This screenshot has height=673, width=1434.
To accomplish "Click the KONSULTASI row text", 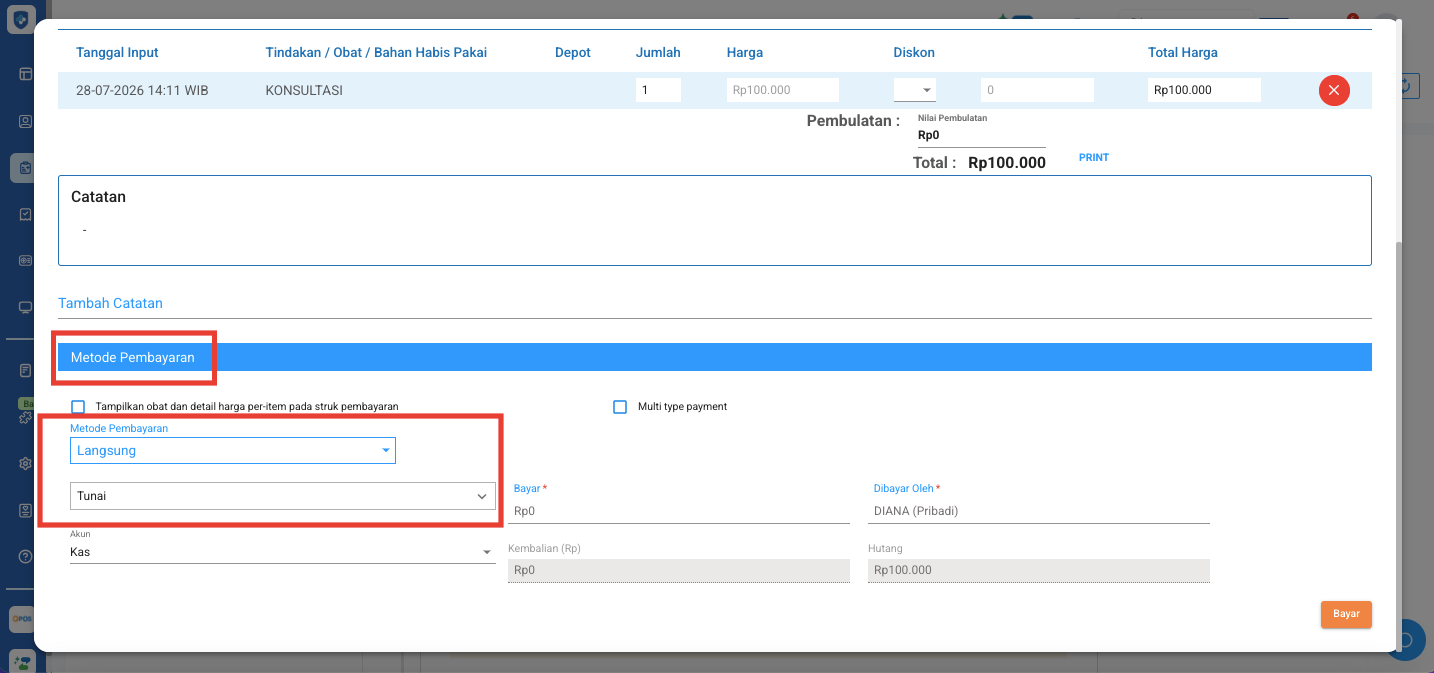I will tap(304, 90).
